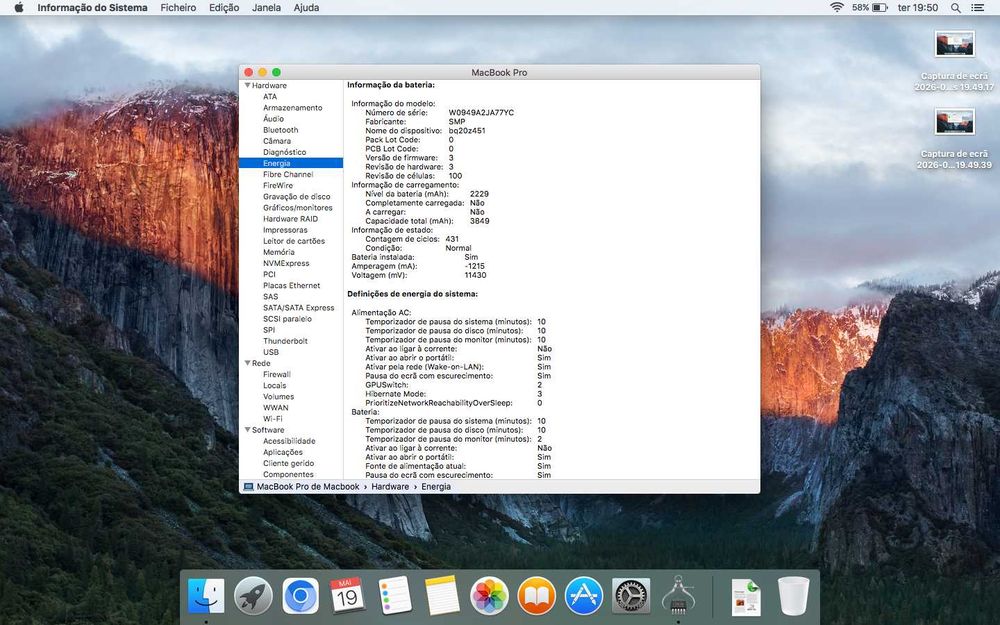Screen dimensions: 1000x625
Task: Open System Preferences gear in Dock
Action: pyautogui.click(x=631, y=596)
